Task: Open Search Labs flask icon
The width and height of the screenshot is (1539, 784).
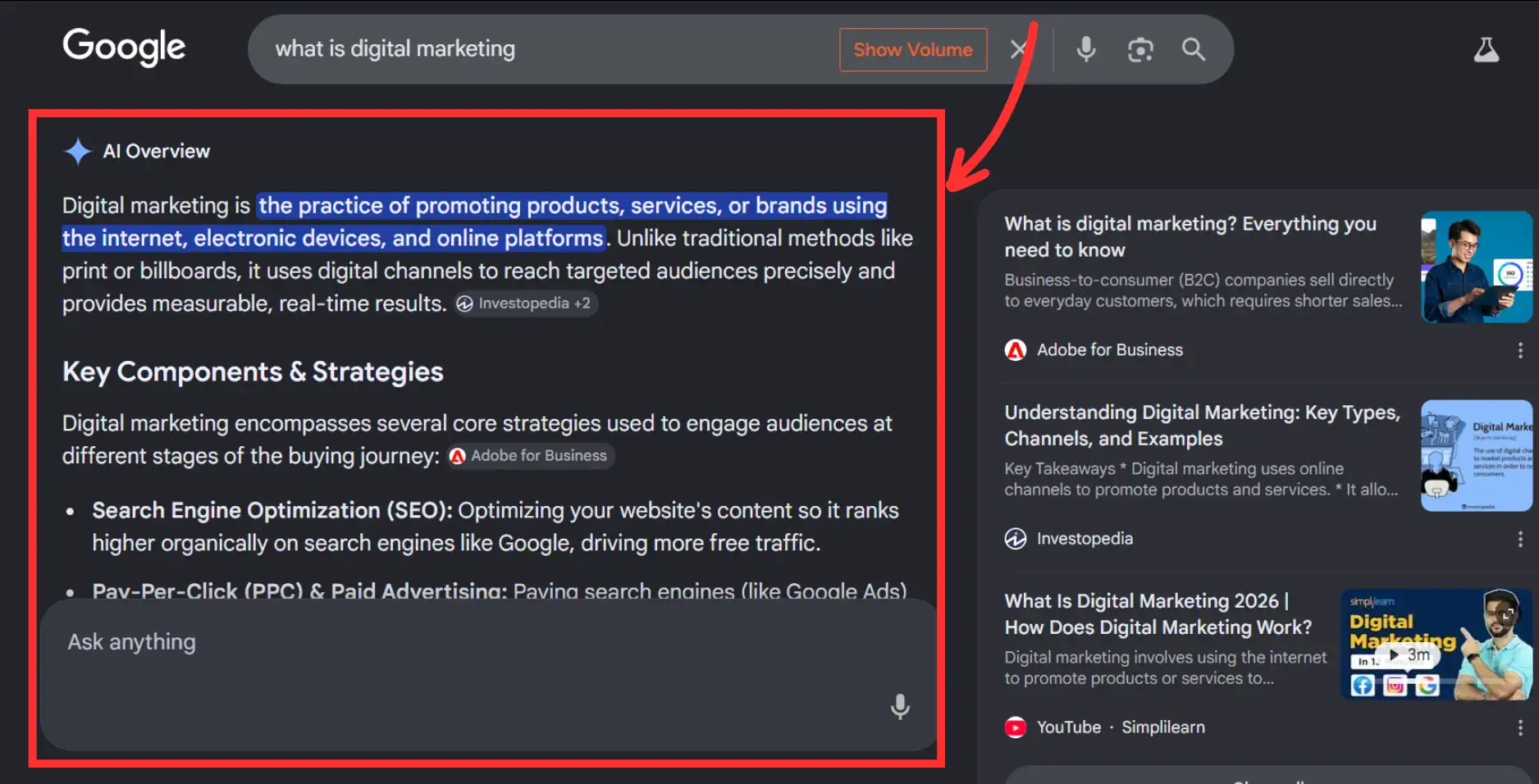Action: [x=1486, y=50]
